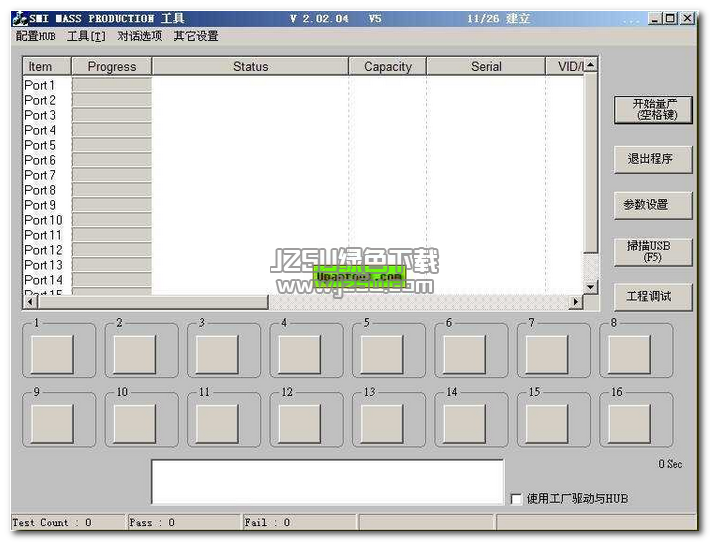Viewport: 710px width, 542px height.
Task: Click port slot 6 box
Action: pyautogui.click(x=464, y=354)
